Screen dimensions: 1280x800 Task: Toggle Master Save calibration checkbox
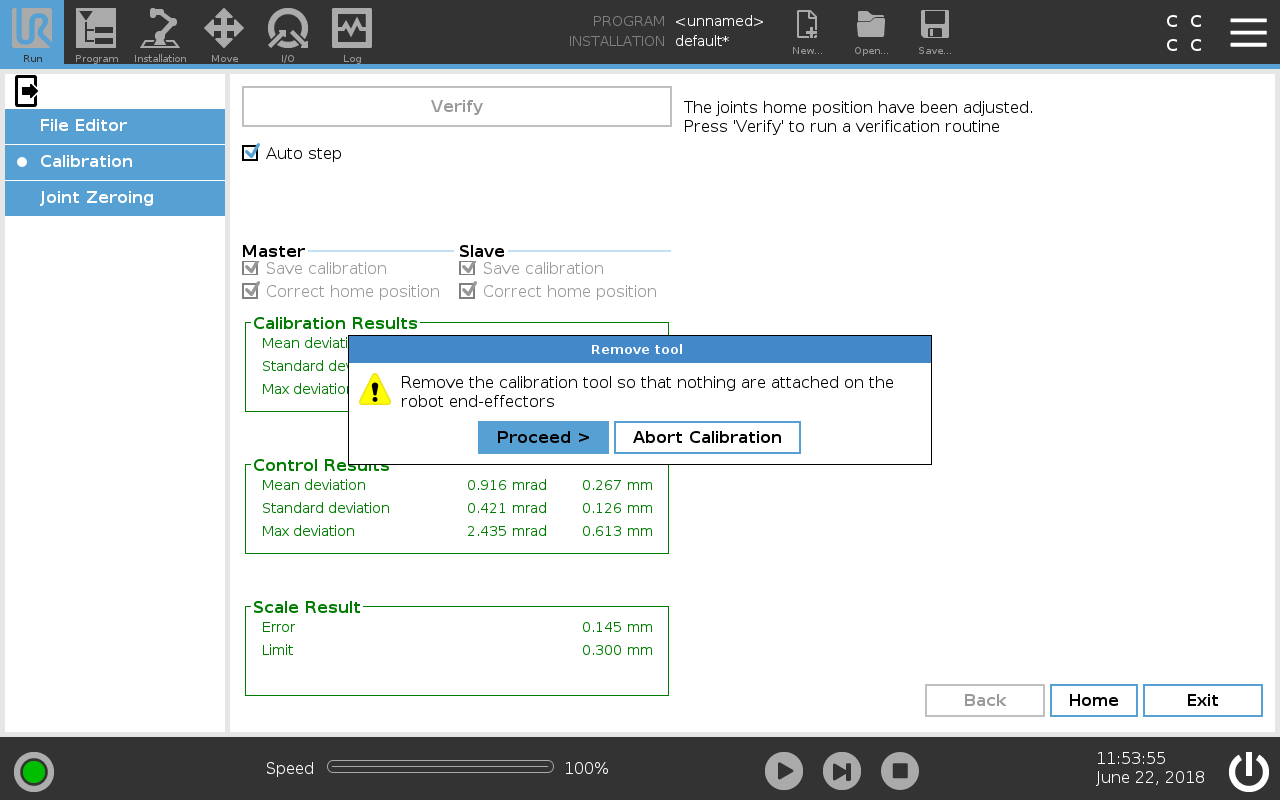pyautogui.click(x=251, y=268)
